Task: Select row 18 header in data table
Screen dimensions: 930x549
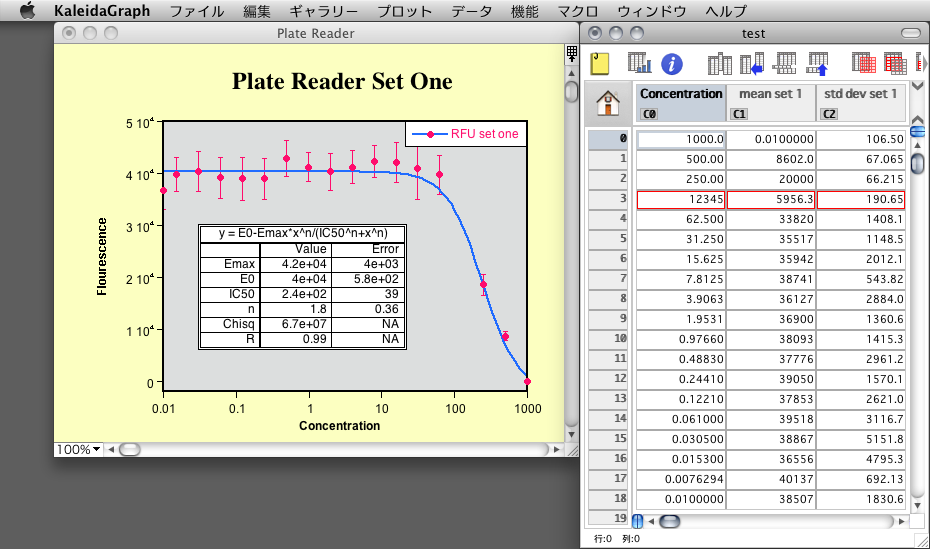Action: pos(608,499)
